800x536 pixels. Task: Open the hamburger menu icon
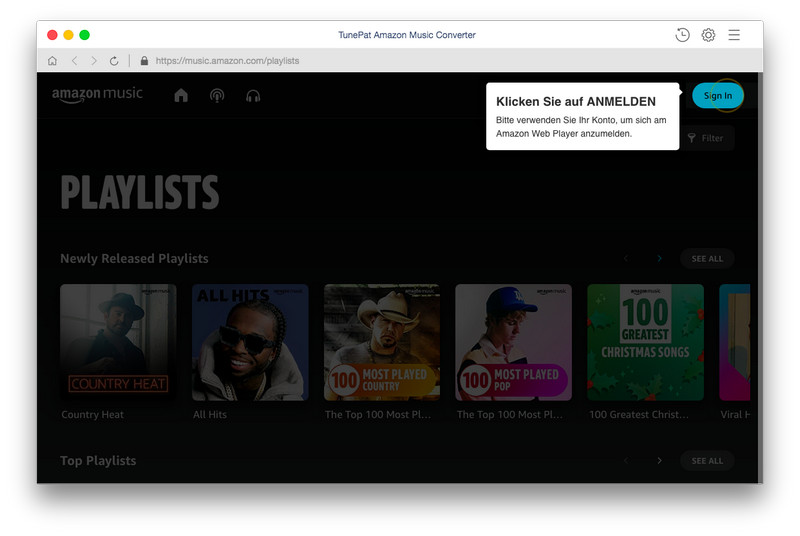(734, 35)
